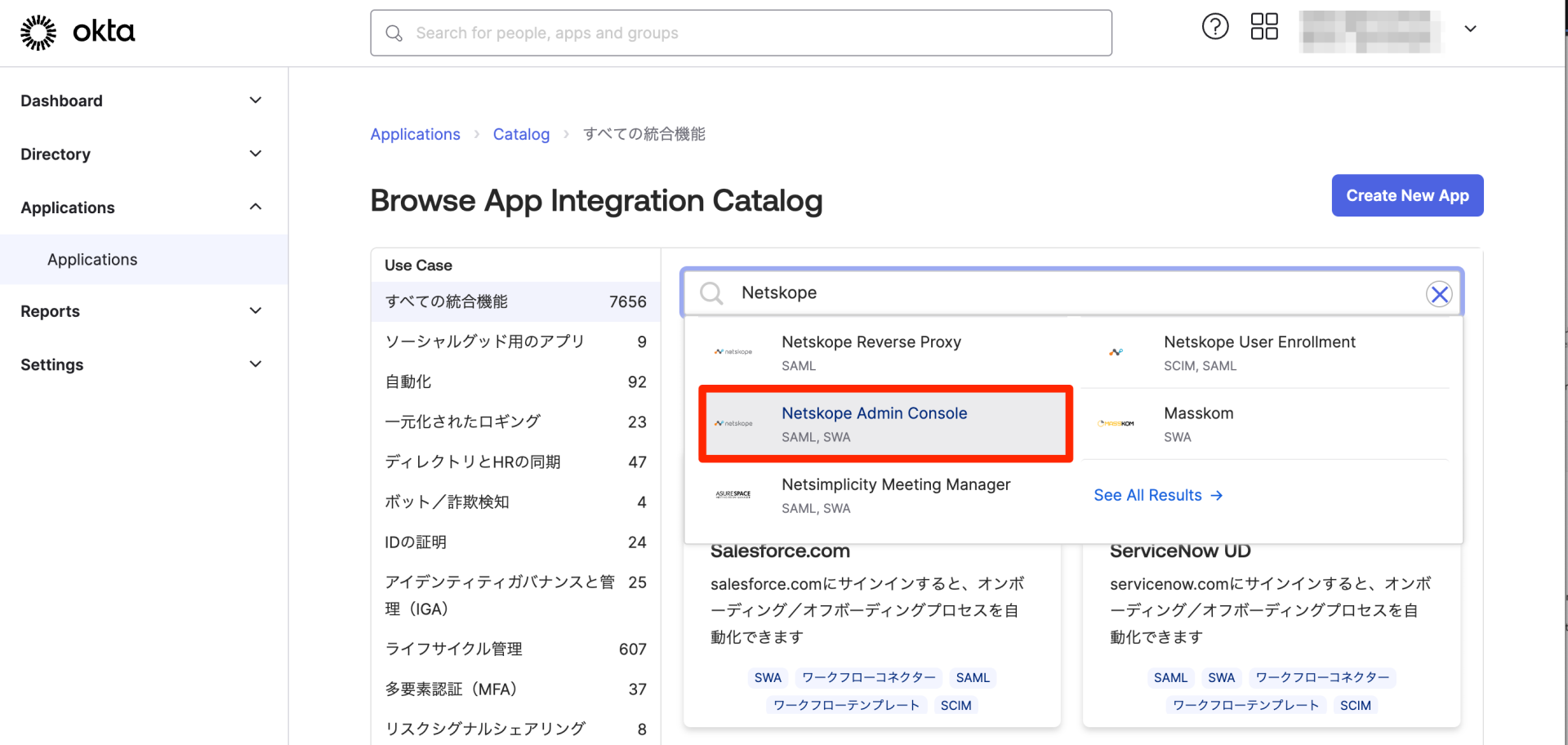The width and height of the screenshot is (1568, 745).
Task: Click the Masskom app icon
Action: pos(1117,422)
